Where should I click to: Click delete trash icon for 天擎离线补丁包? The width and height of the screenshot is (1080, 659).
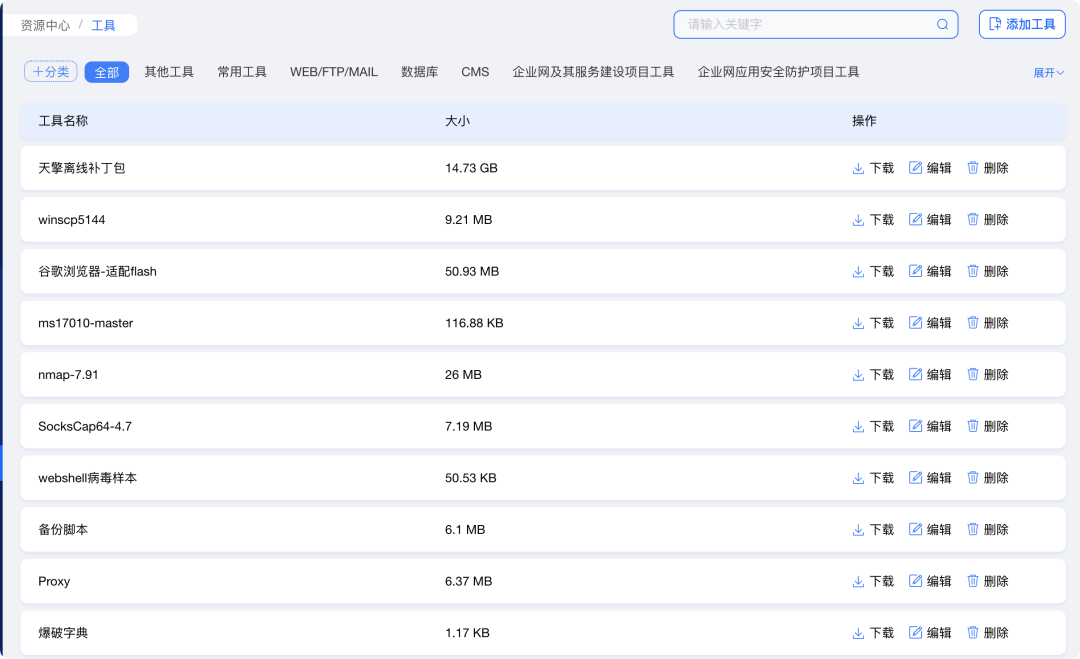pyautogui.click(x=973, y=168)
